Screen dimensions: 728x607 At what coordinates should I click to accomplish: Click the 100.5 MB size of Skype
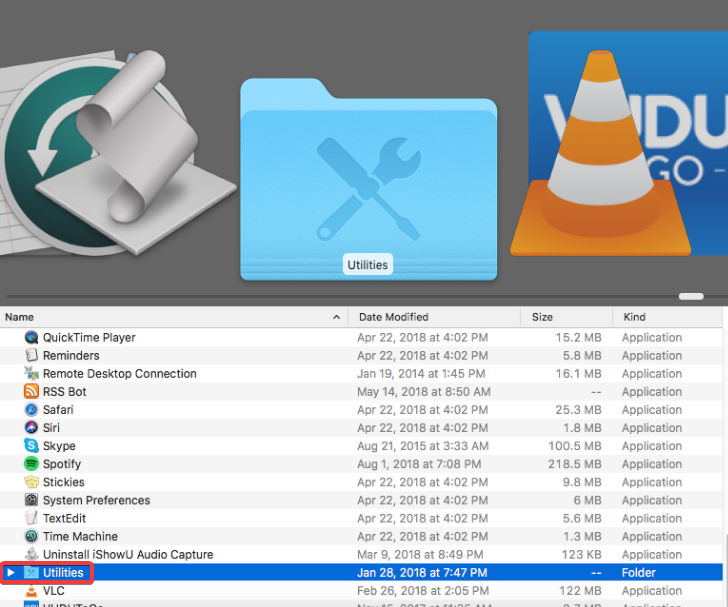[575, 446]
